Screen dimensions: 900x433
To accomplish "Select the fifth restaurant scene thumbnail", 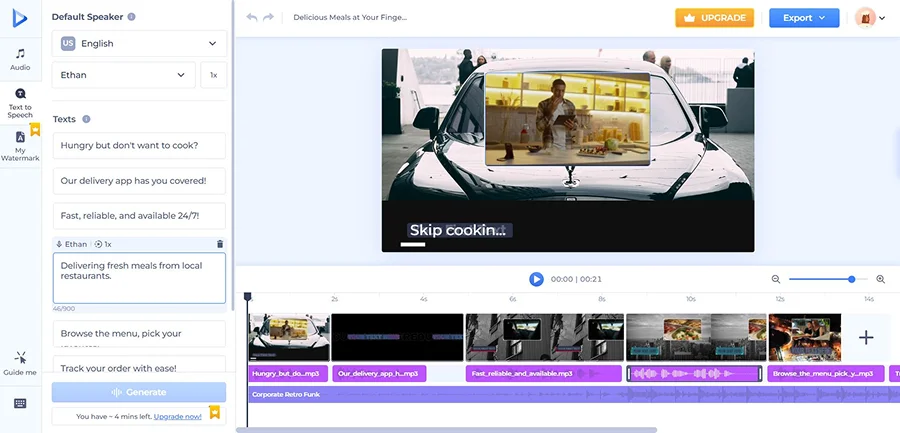I will coord(805,337).
